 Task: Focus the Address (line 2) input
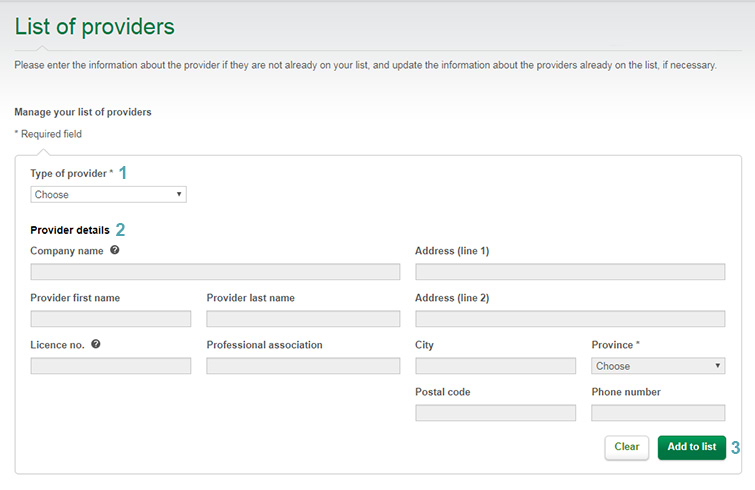[570, 319]
